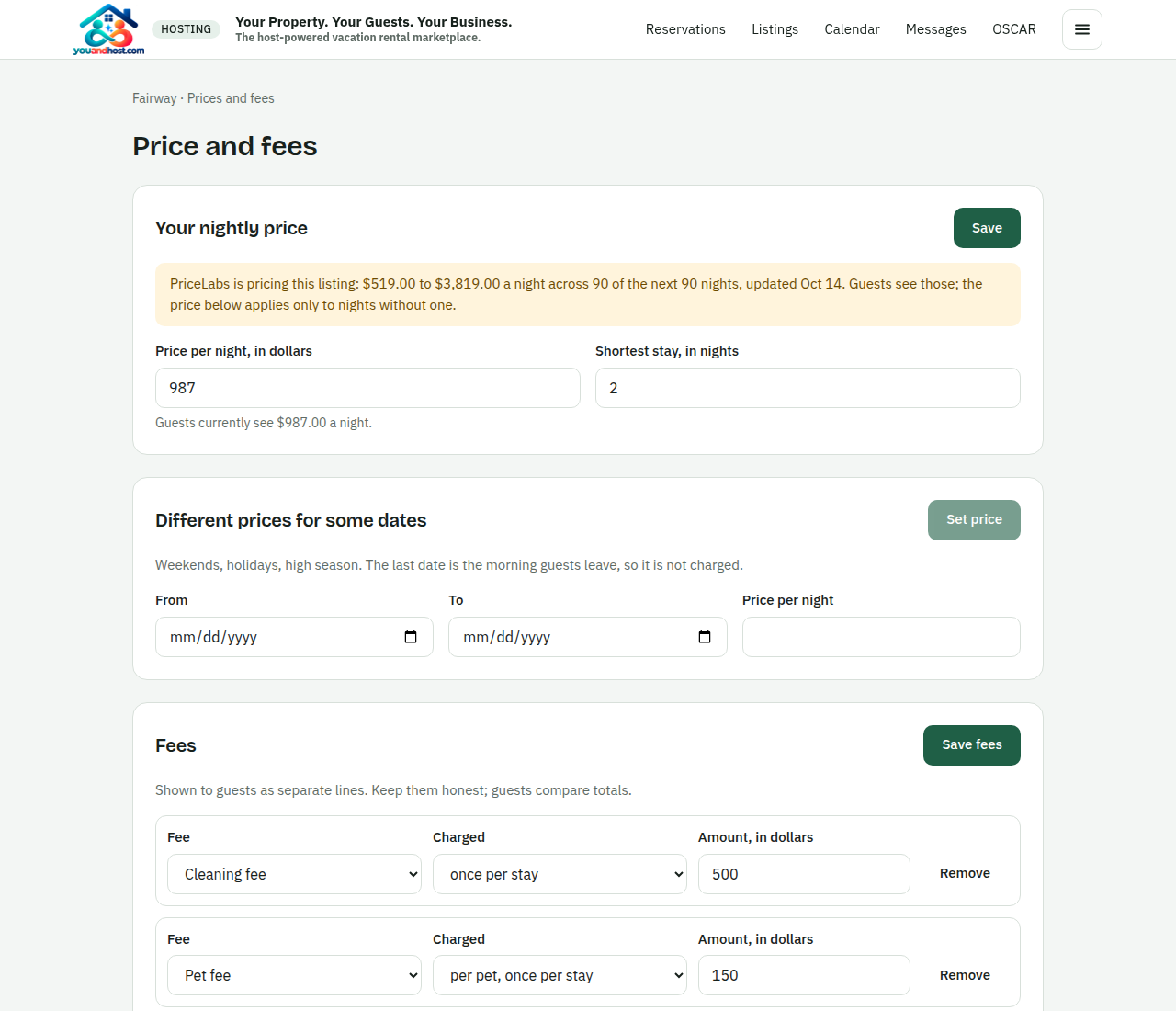Image resolution: width=1176 pixels, height=1011 pixels.
Task: Click the youandhost.com logo
Action: 108,29
